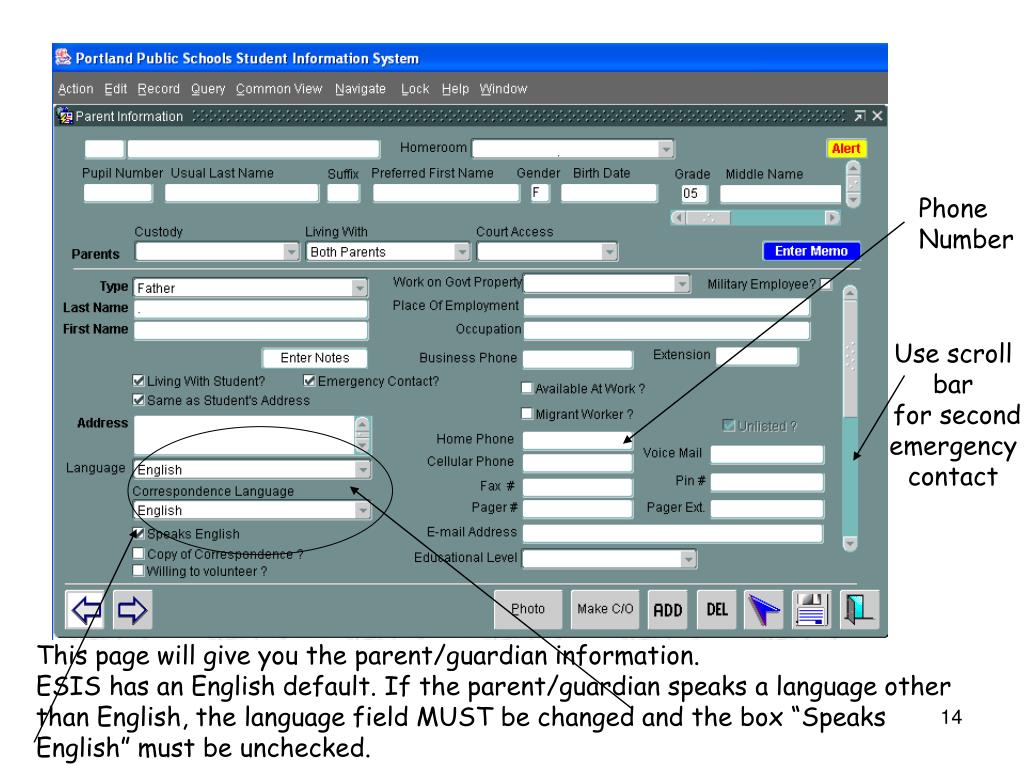Open the Action menu
Viewport: 1024px width, 768px height.
point(76,89)
